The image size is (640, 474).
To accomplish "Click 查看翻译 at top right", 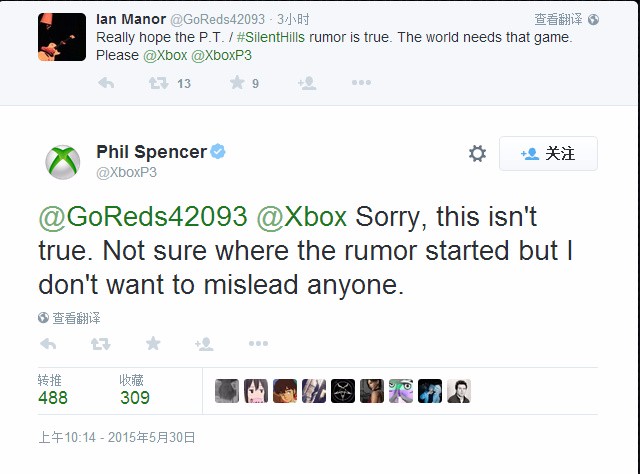I will tap(566, 19).
